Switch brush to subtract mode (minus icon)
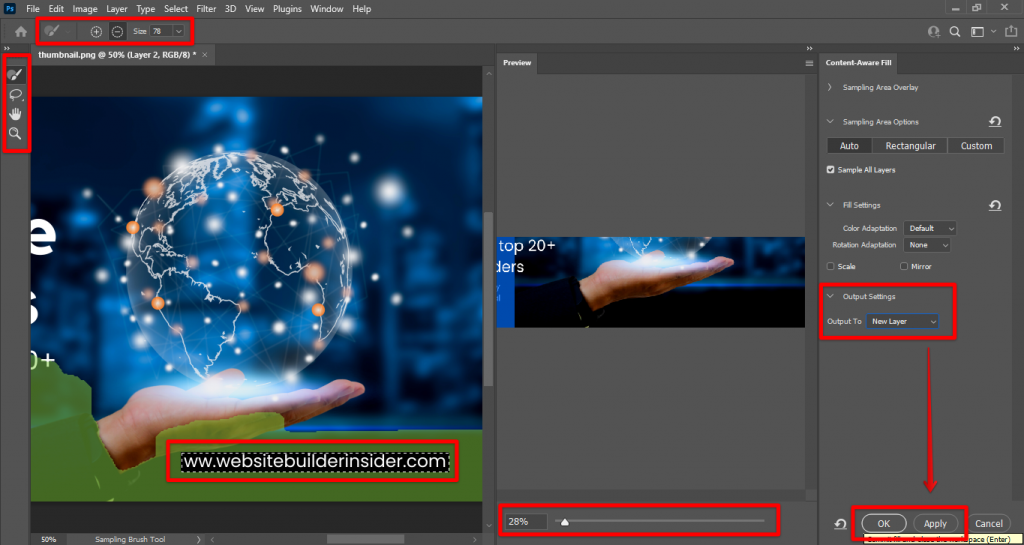 click(117, 31)
